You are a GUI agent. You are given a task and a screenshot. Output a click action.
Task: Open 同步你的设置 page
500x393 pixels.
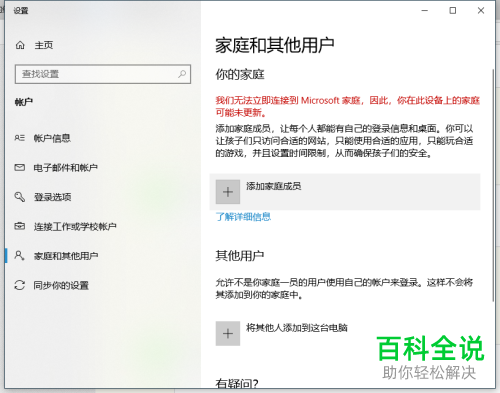point(61,285)
